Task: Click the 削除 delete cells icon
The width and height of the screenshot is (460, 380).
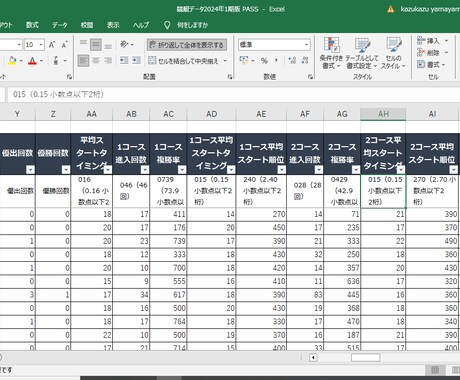Action: point(421,52)
